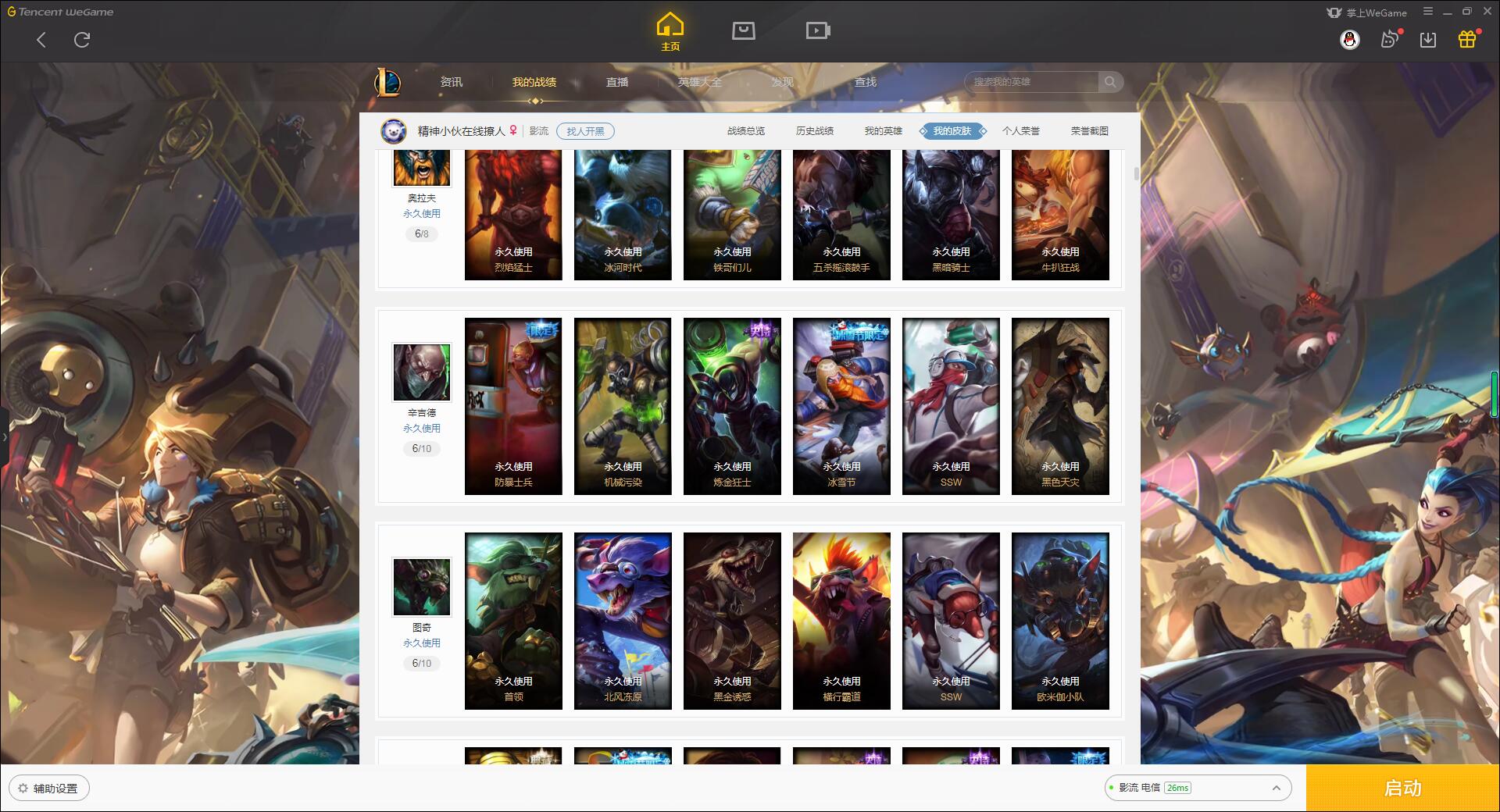Click the 图奇 champion portrait
1500x812 pixels.
coord(422,587)
